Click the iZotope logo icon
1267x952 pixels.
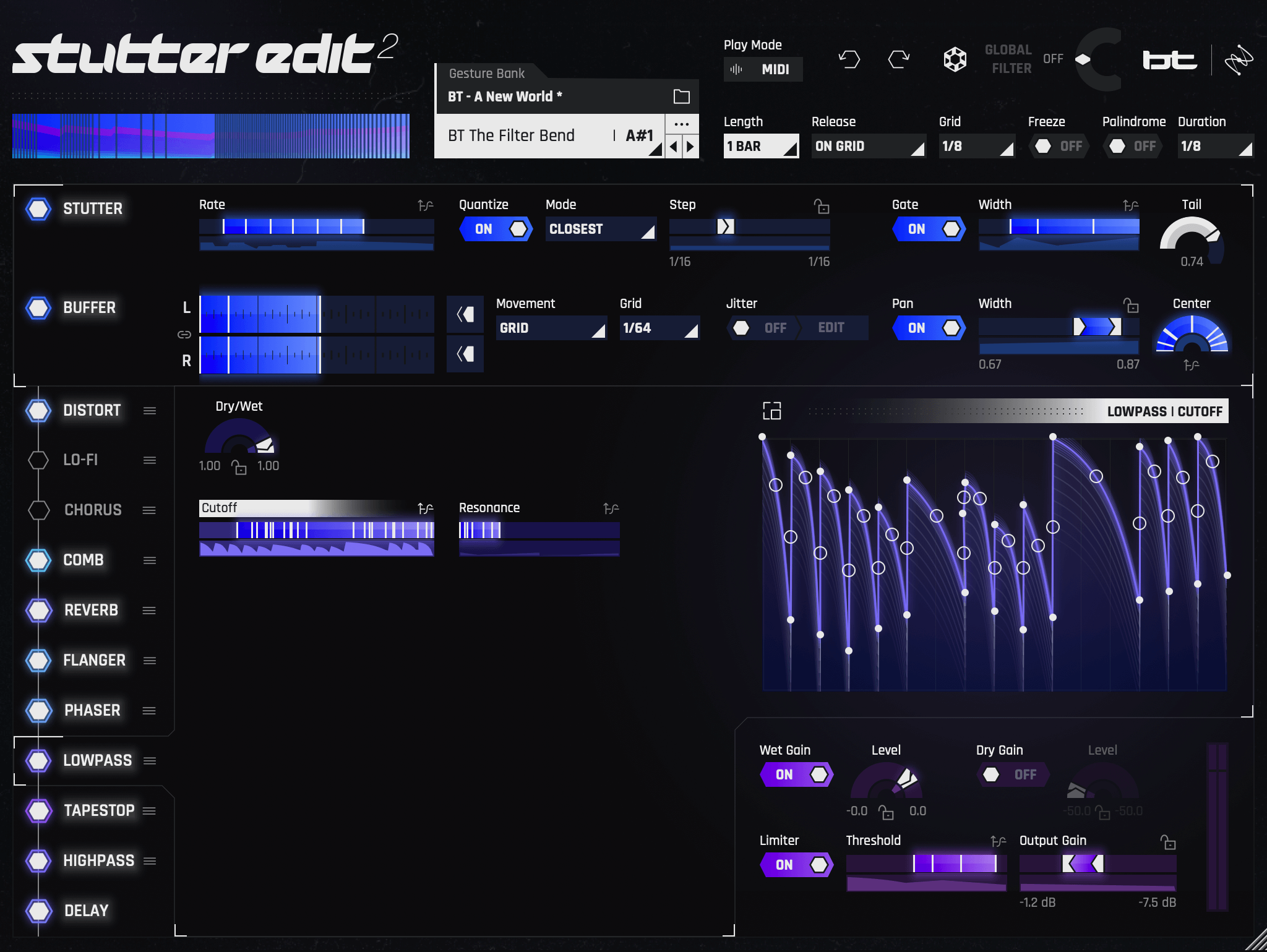pyautogui.click(x=1239, y=60)
